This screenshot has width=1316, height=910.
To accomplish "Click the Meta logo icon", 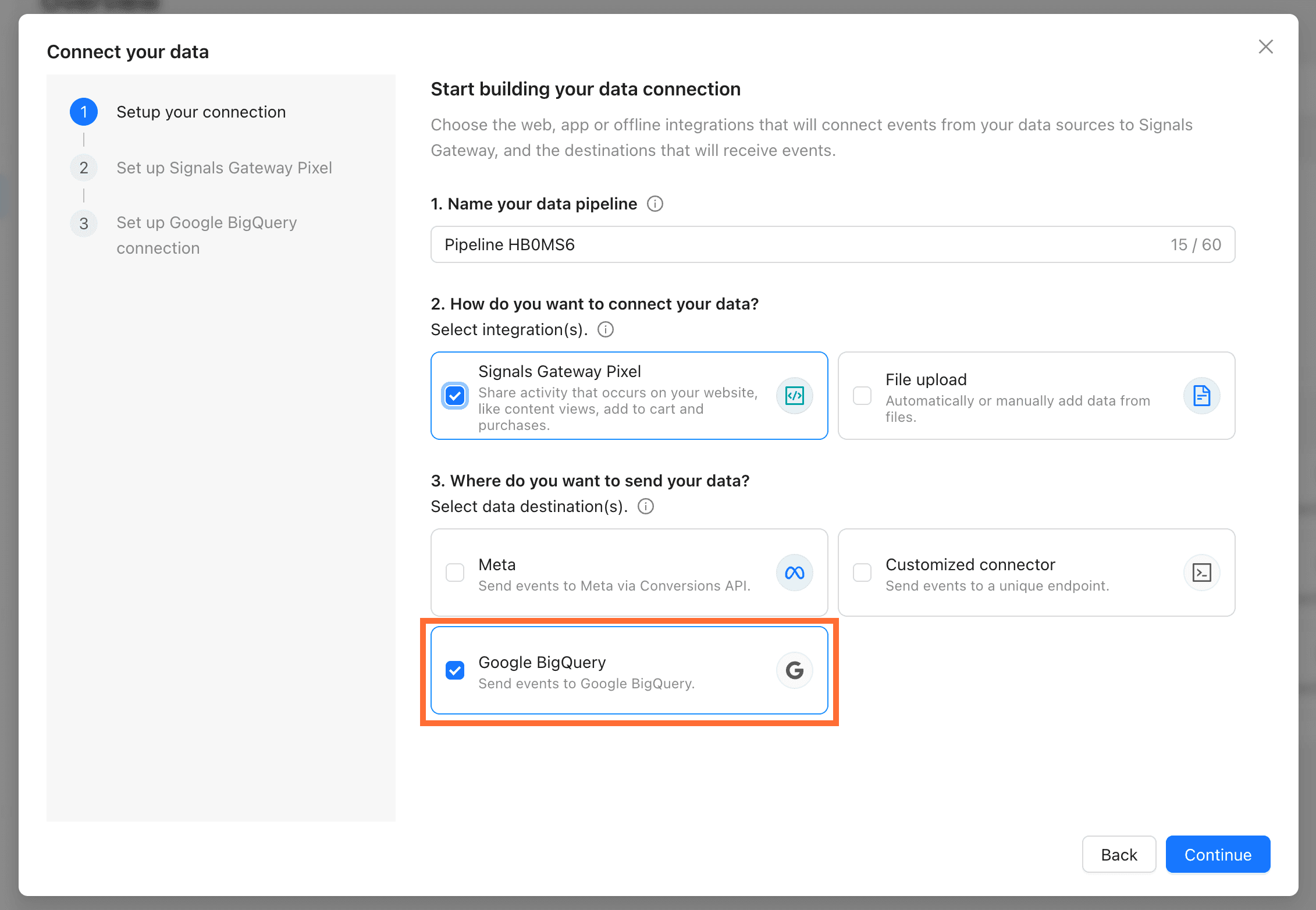I will [795, 573].
